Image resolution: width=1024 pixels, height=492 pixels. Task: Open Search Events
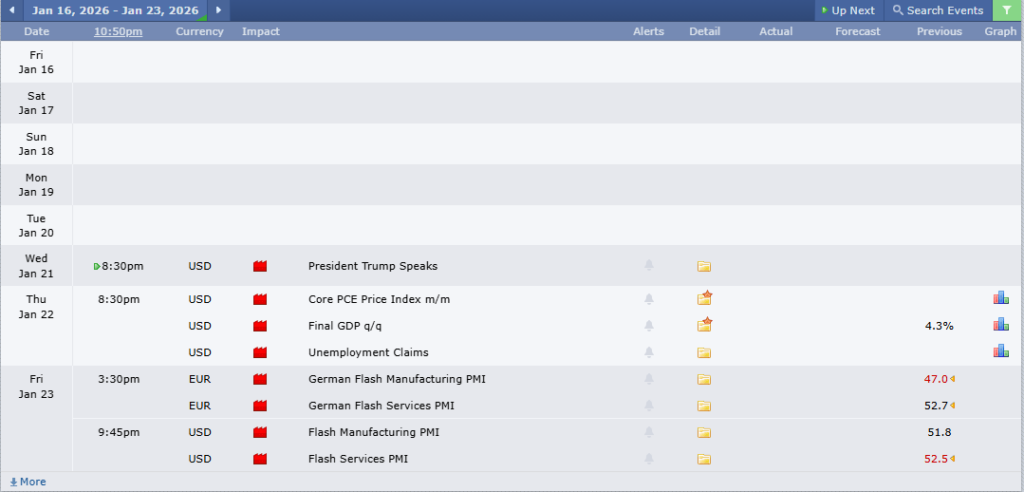937,10
